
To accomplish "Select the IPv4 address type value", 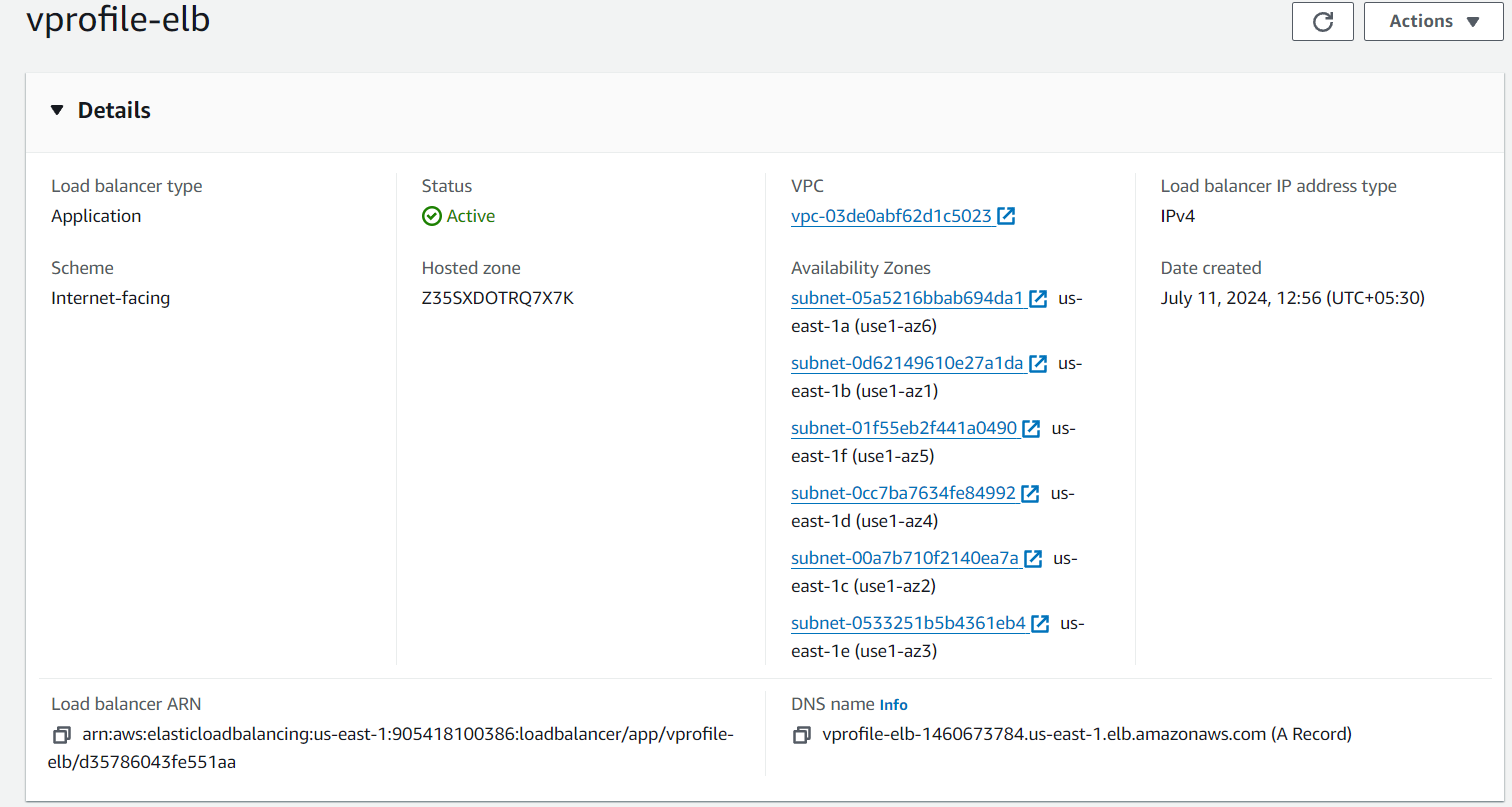I will tap(1179, 216).
